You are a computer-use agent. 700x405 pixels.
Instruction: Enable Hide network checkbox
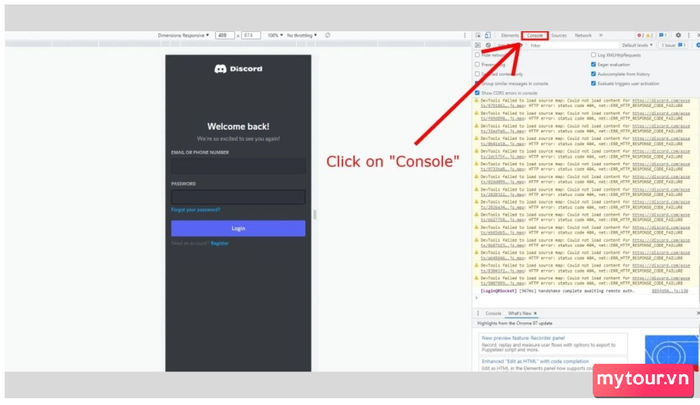coord(477,55)
